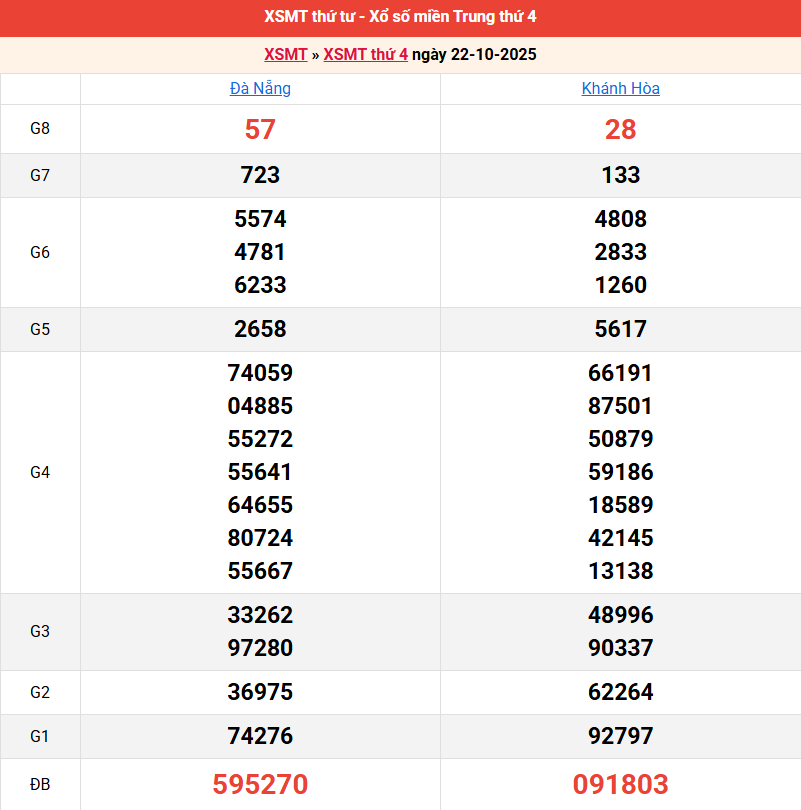Select Khánh Hòa special prize number 091803
Viewport: 801px width, 810px height.
pos(620,784)
